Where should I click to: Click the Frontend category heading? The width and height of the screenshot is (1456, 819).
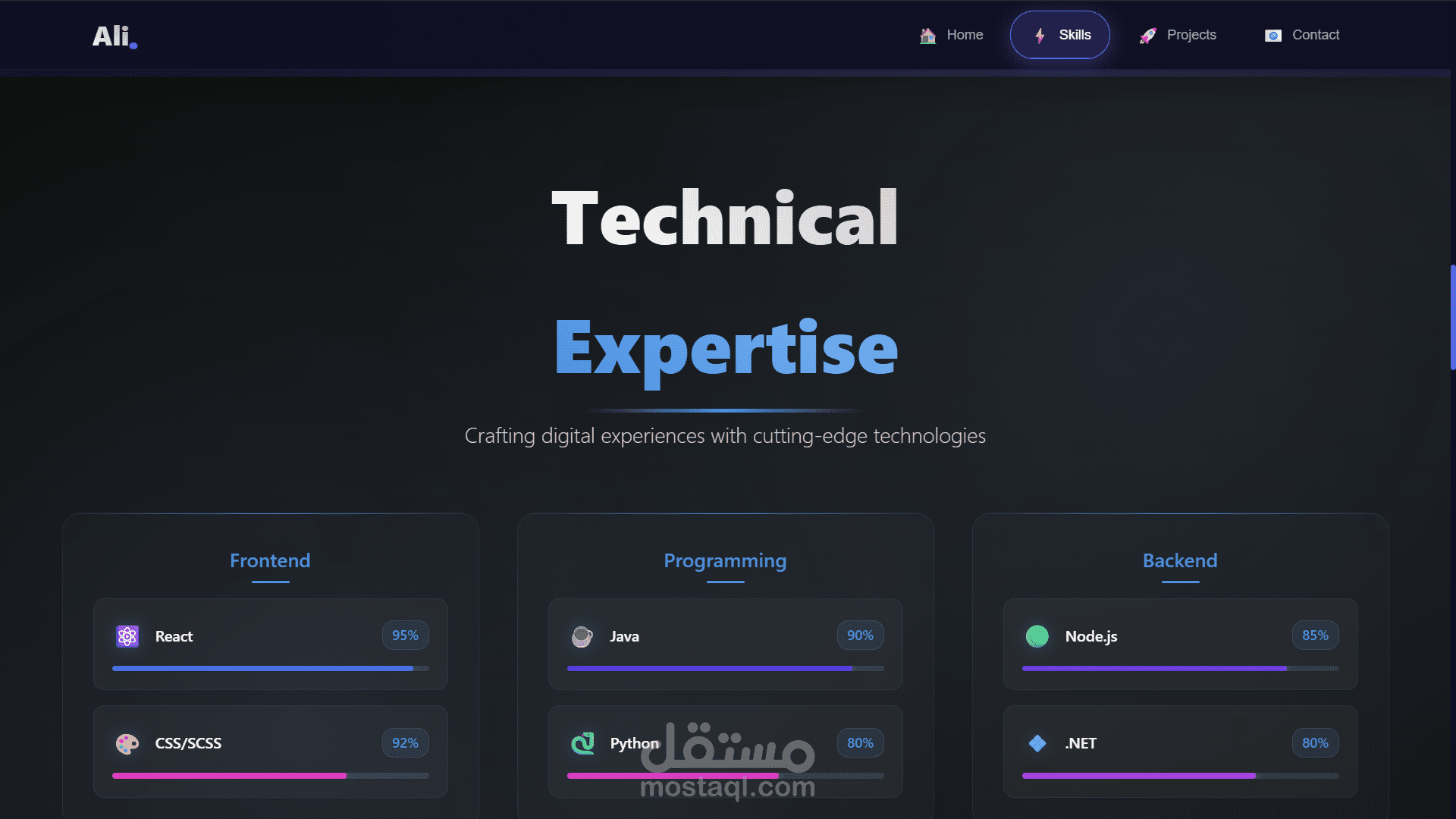(x=270, y=560)
